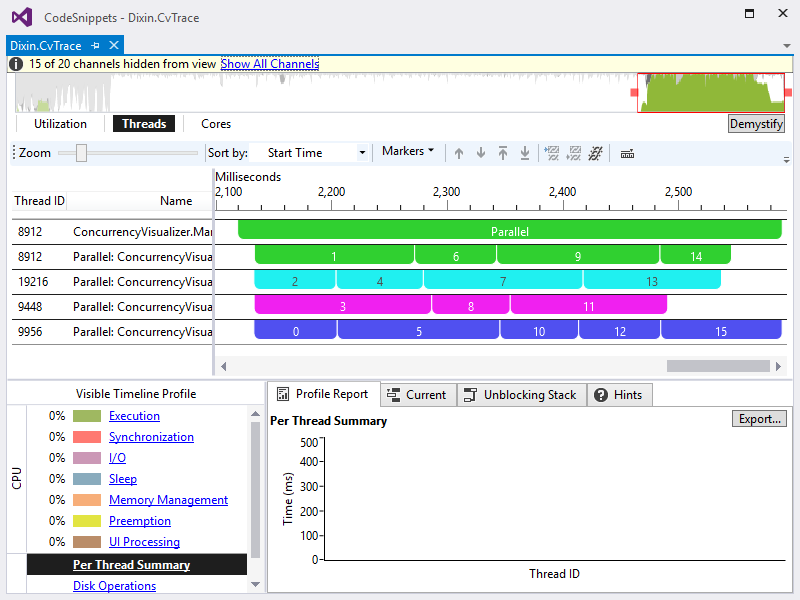Click the hide selected threads icon
800x600 pixels.
coord(552,153)
